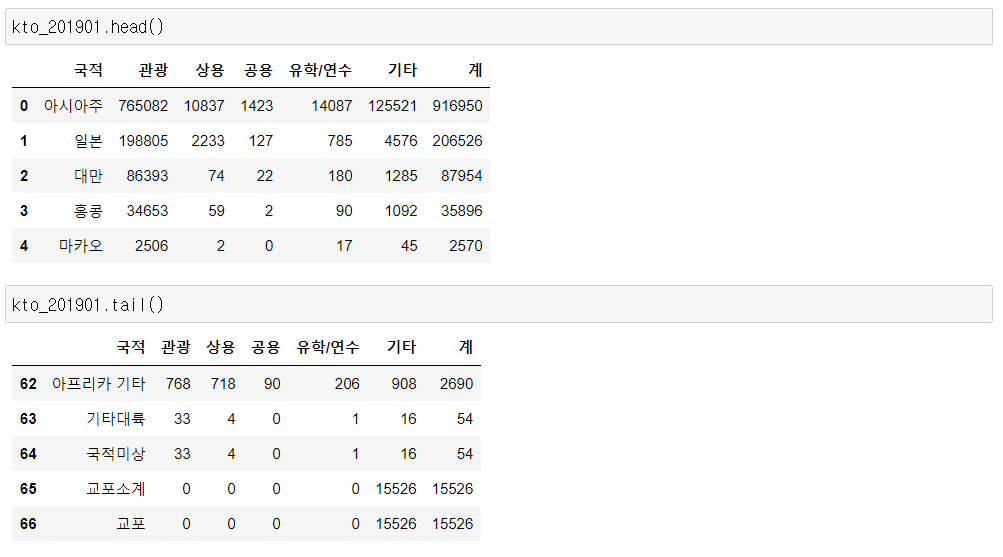Click the value 14087 in the 유학/연수 column

331,106
